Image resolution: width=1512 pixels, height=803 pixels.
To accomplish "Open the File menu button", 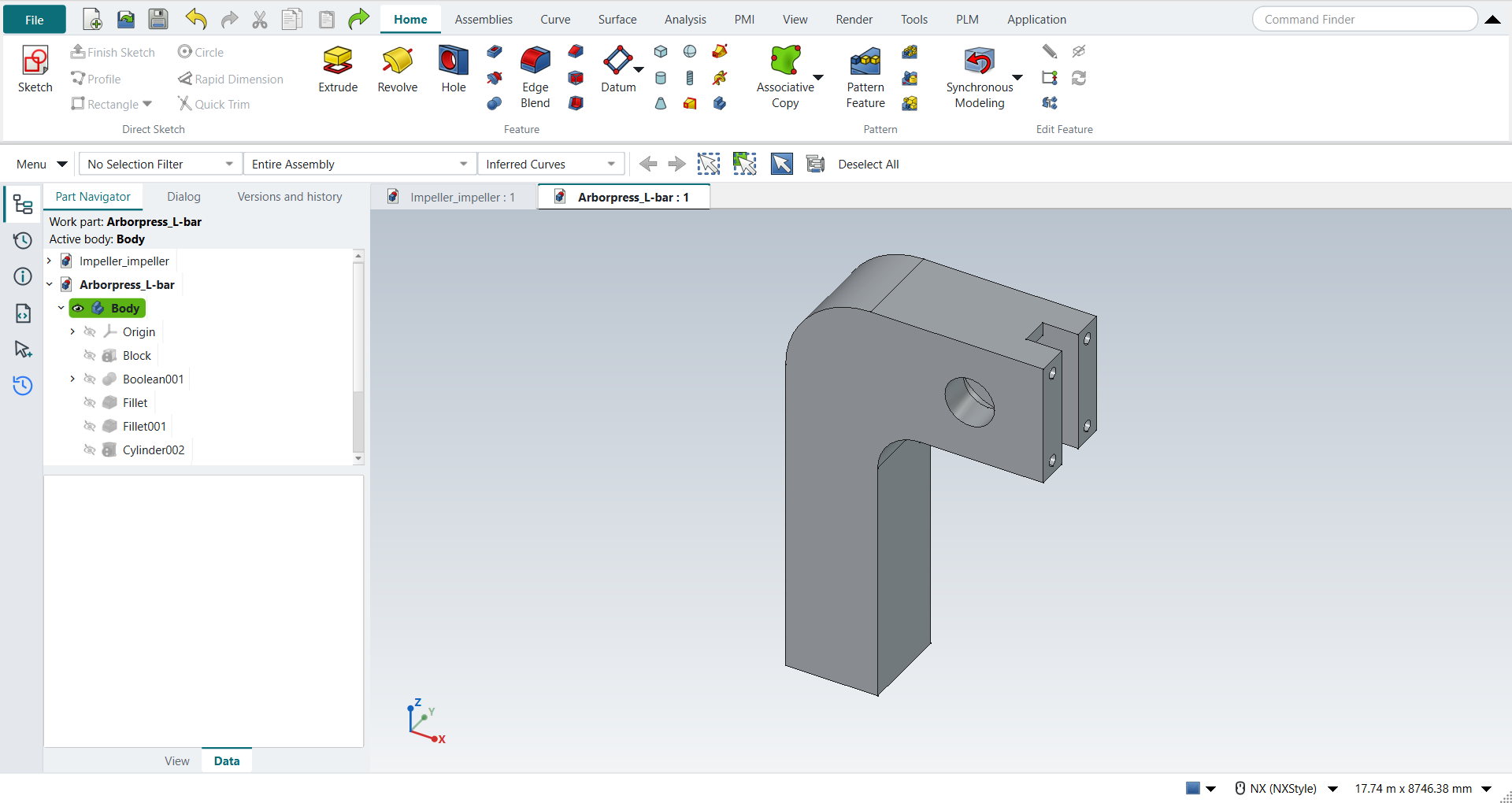I will point(35,20).
